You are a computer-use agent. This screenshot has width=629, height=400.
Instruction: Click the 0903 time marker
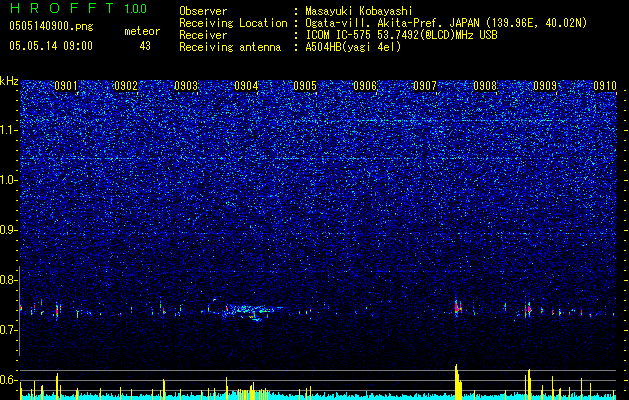pyautogui.click(x=186, y=86)
